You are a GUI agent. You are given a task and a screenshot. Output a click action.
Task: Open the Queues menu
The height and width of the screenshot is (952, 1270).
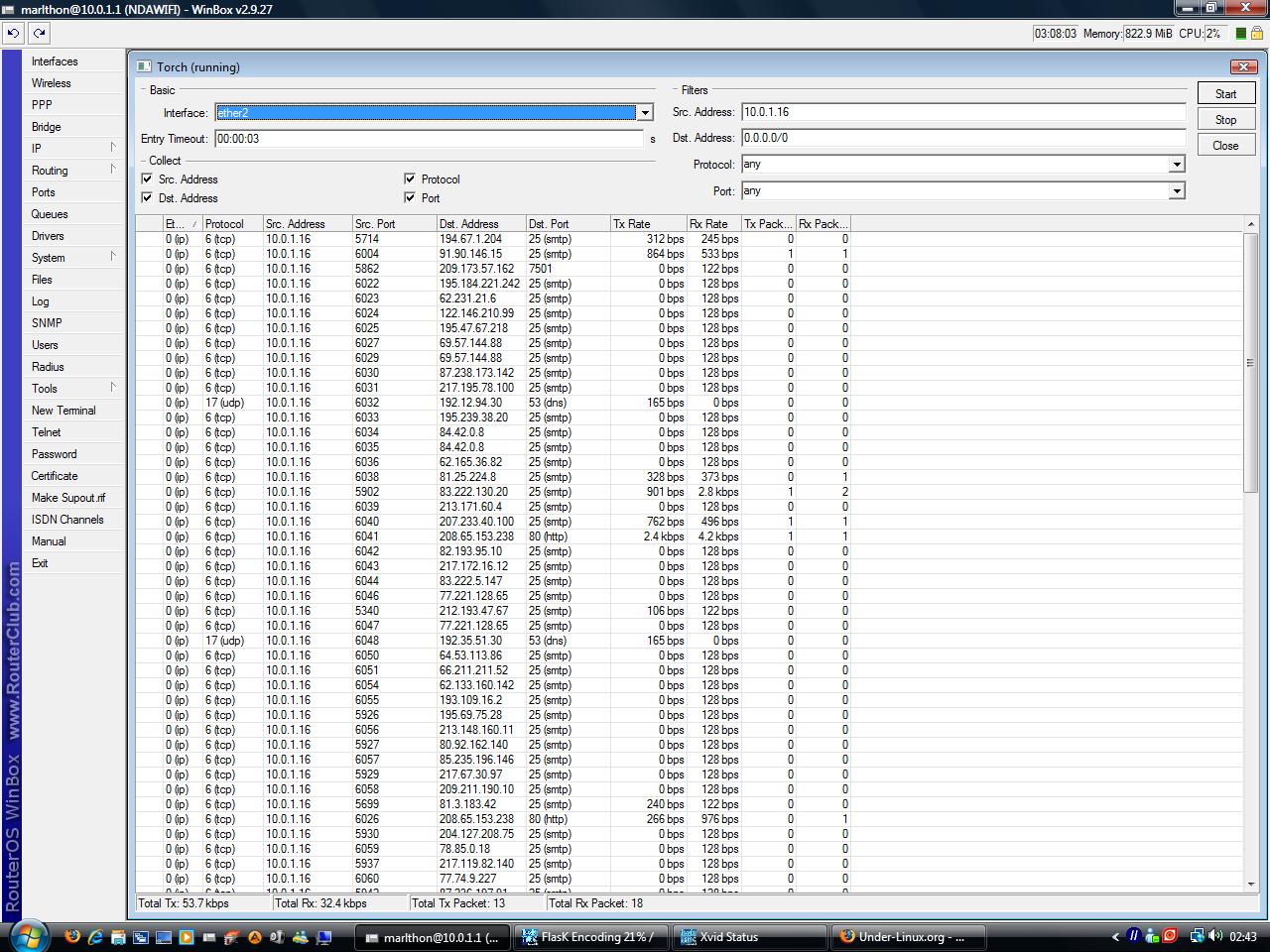[x=73, y=214]
